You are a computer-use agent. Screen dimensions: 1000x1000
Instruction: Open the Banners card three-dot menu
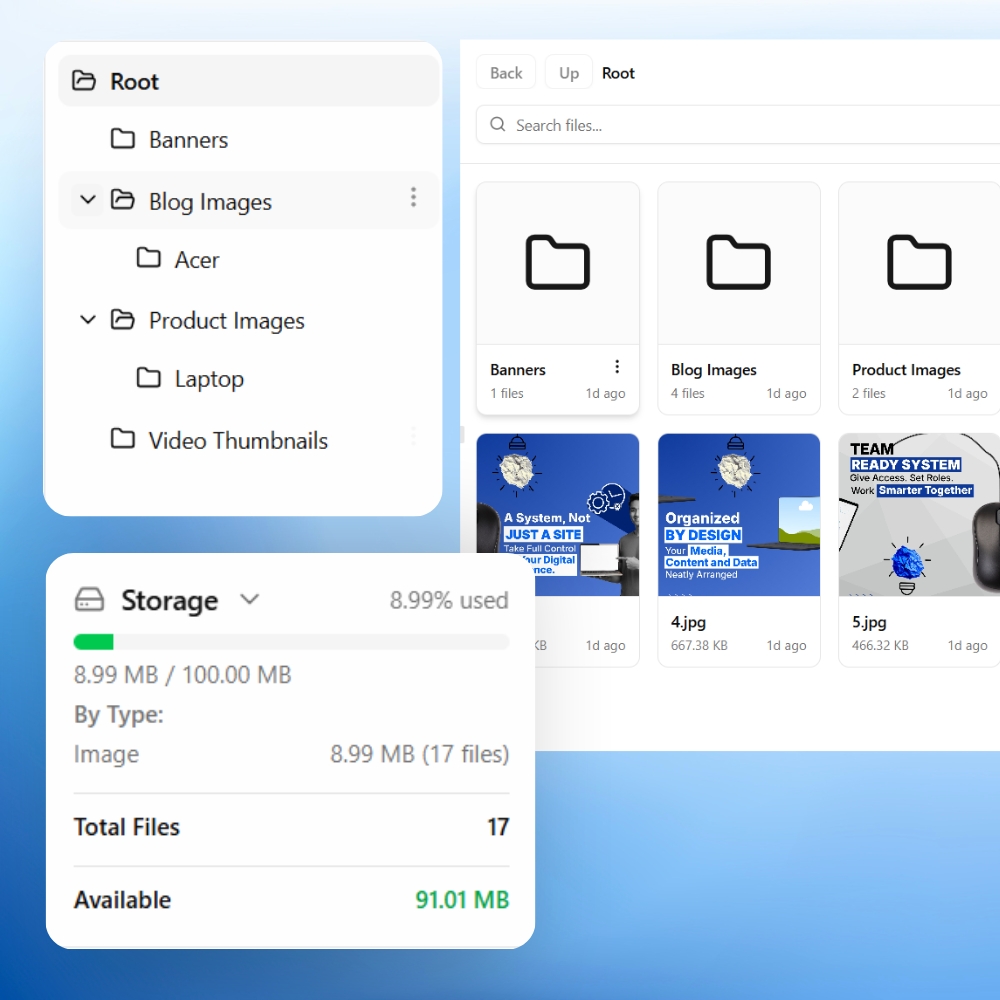617,367
